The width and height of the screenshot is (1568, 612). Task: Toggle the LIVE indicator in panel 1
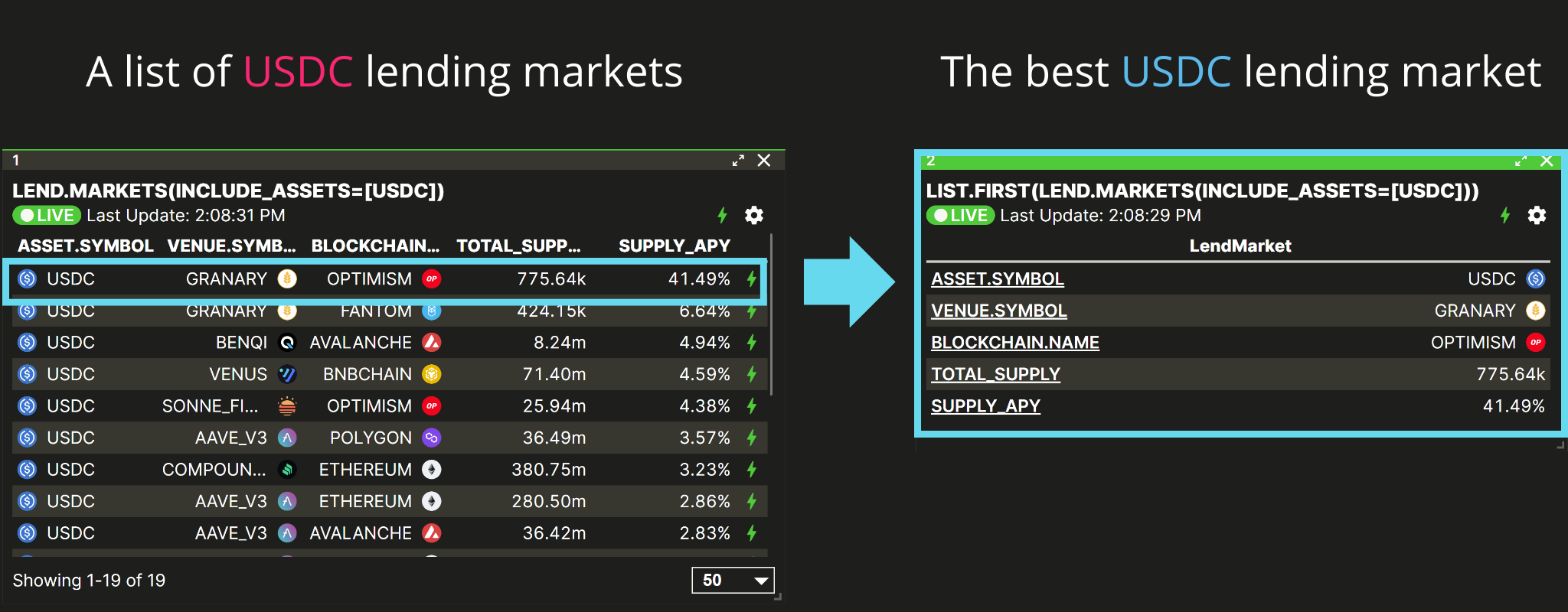47,216
